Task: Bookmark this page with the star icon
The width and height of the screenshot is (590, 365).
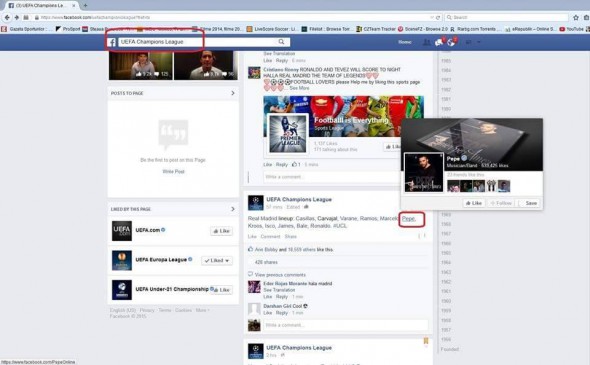Action: pyautogui.click(x=576, y=17)
